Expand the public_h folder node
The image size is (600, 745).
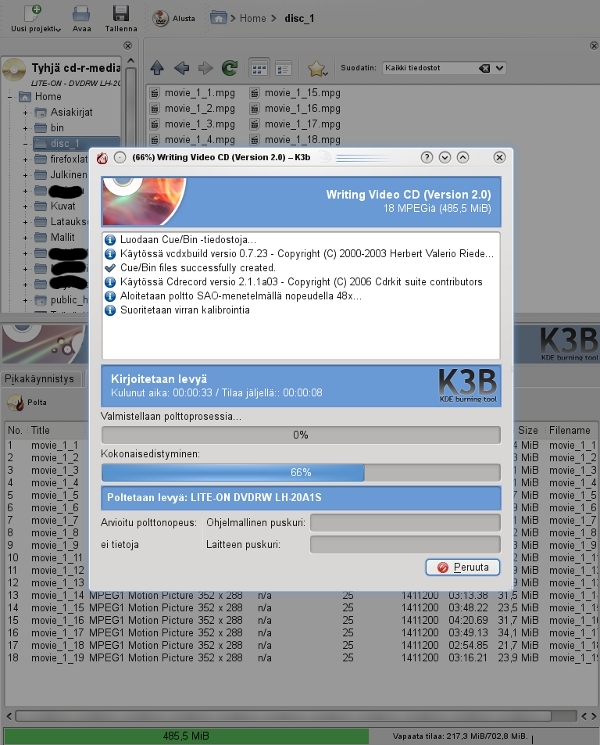25,300
